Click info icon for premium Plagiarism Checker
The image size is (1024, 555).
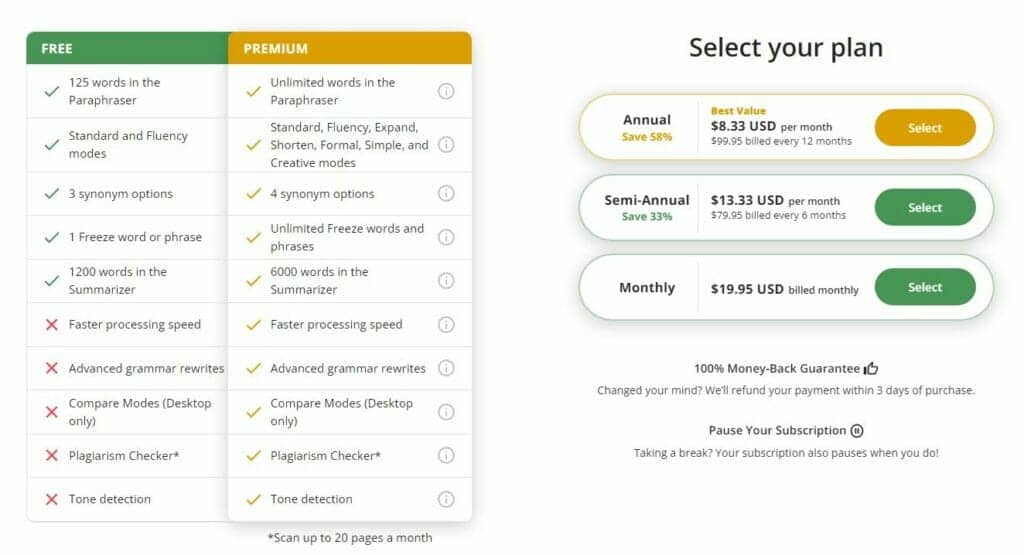pyautogui.click(x=446, y=455)
